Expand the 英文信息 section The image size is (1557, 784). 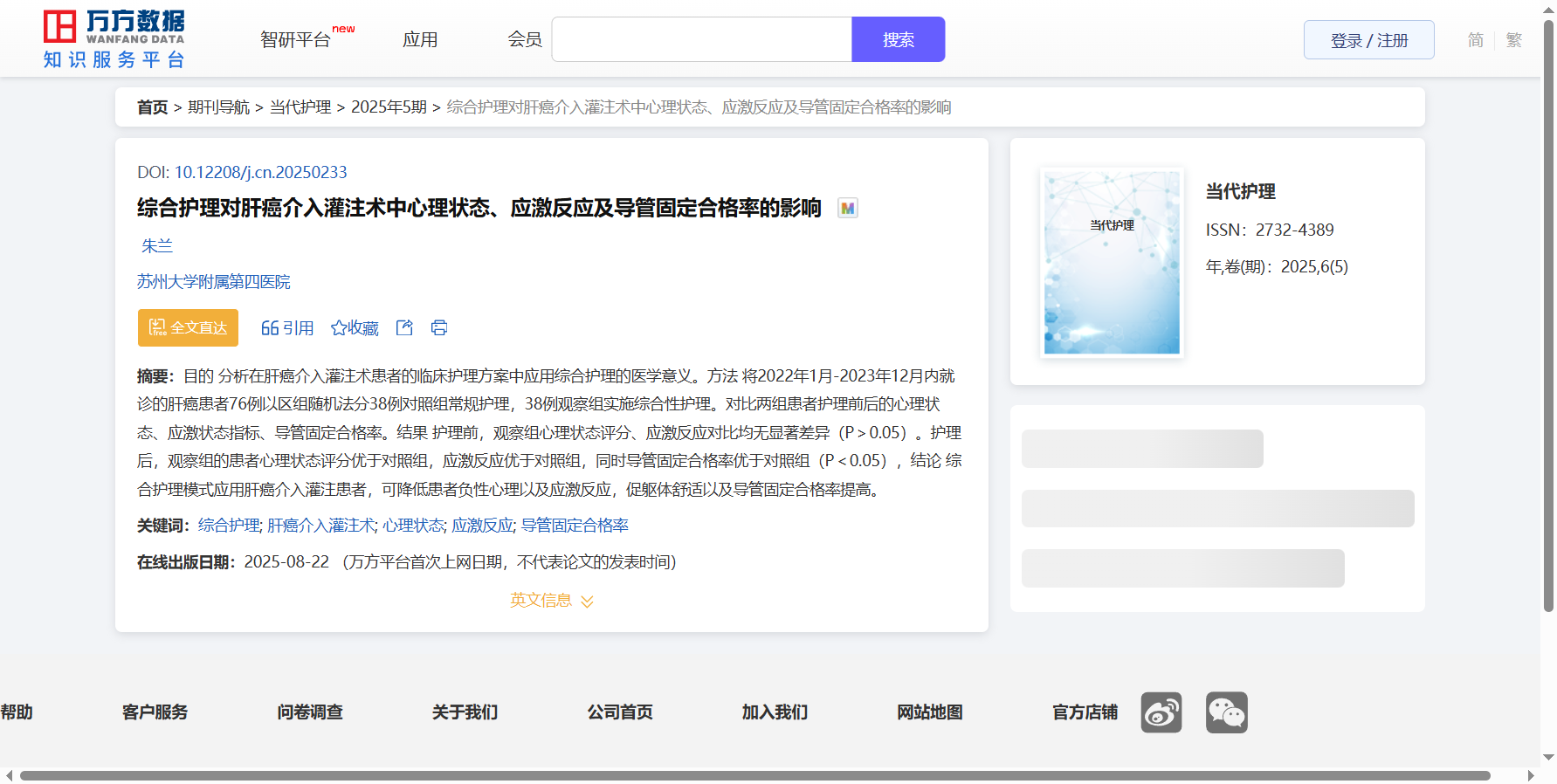(551, 600)
